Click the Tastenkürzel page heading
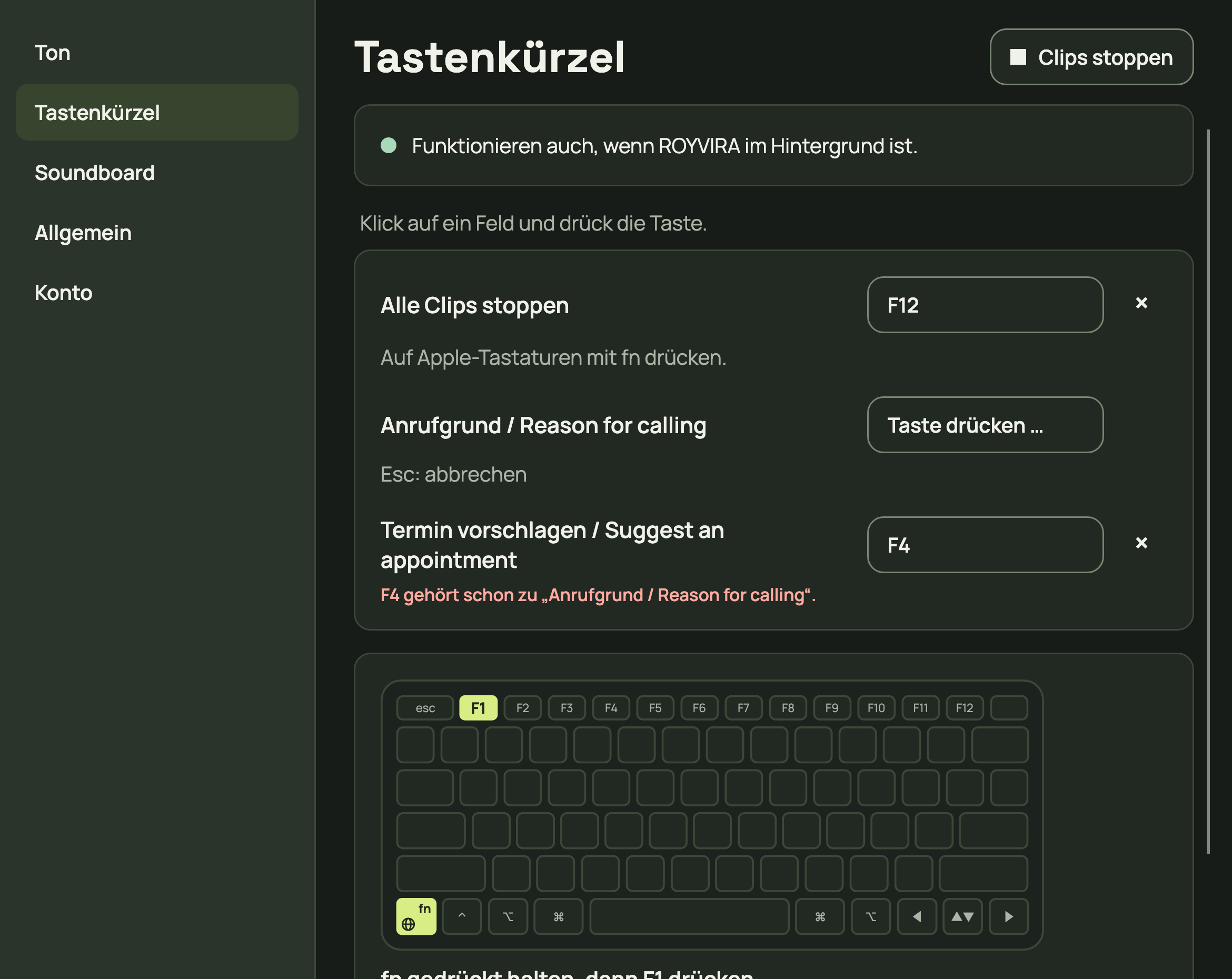The image size is (1232, 979). pos(489,57)
